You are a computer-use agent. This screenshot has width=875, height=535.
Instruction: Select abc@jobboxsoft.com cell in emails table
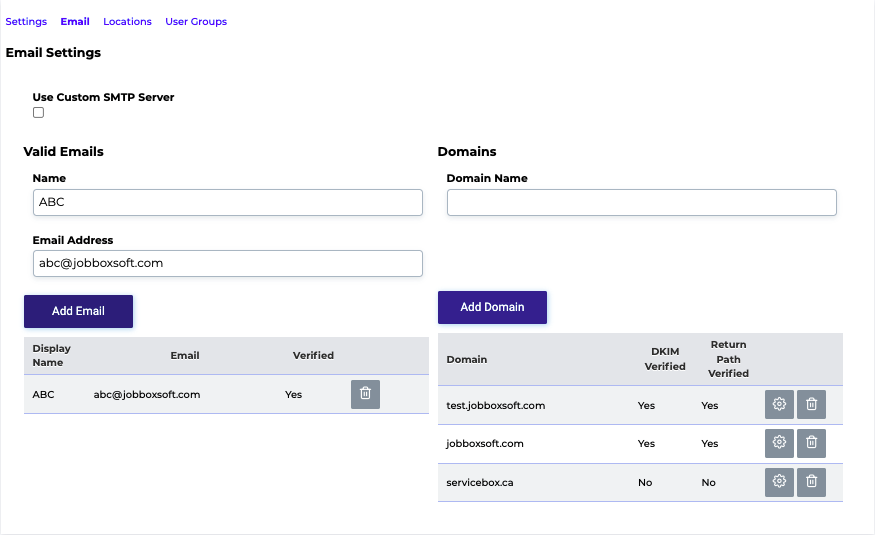(x=147, y=394)
